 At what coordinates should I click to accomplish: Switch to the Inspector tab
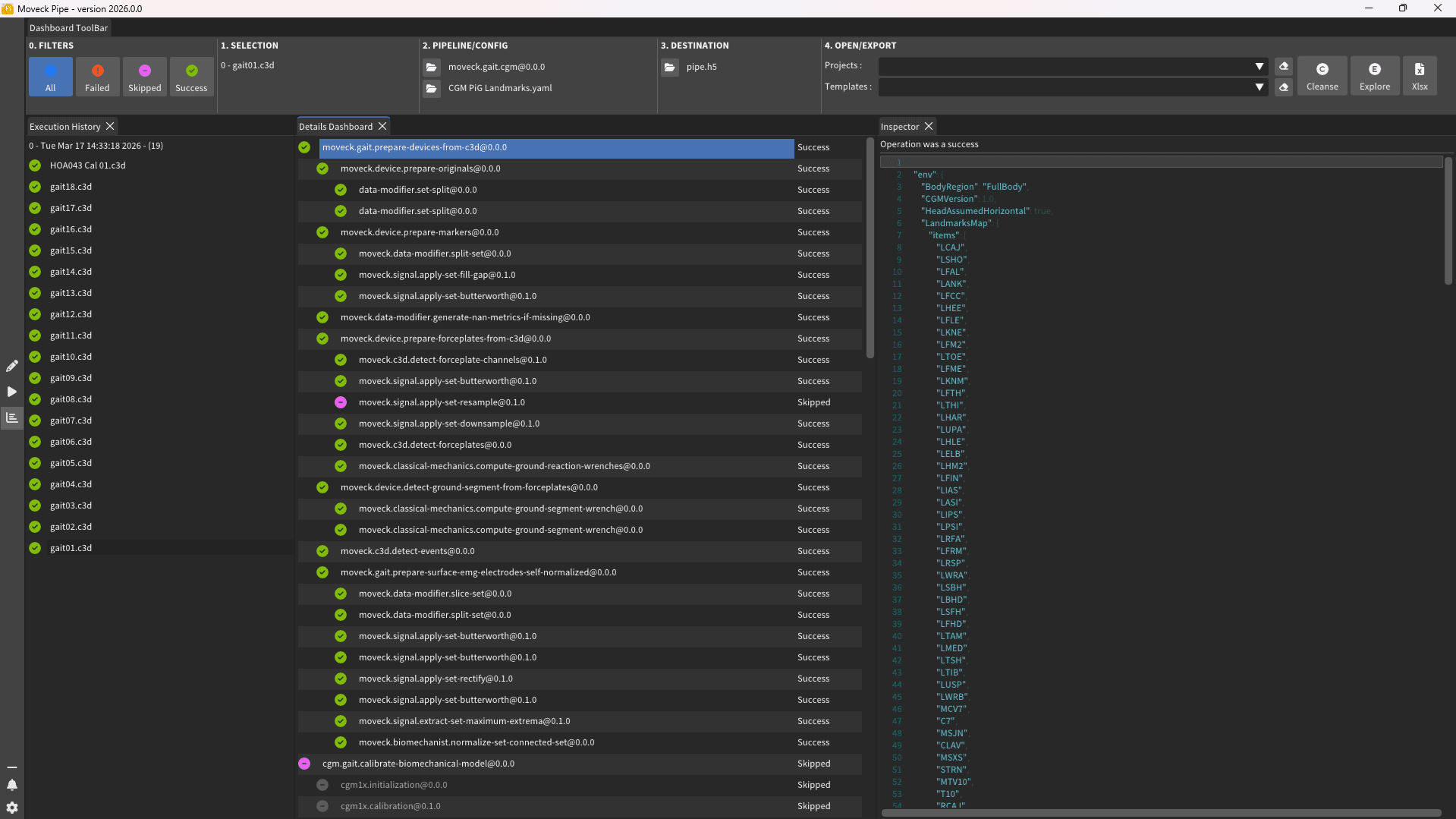pyautogui.click(x=900, y=127)
